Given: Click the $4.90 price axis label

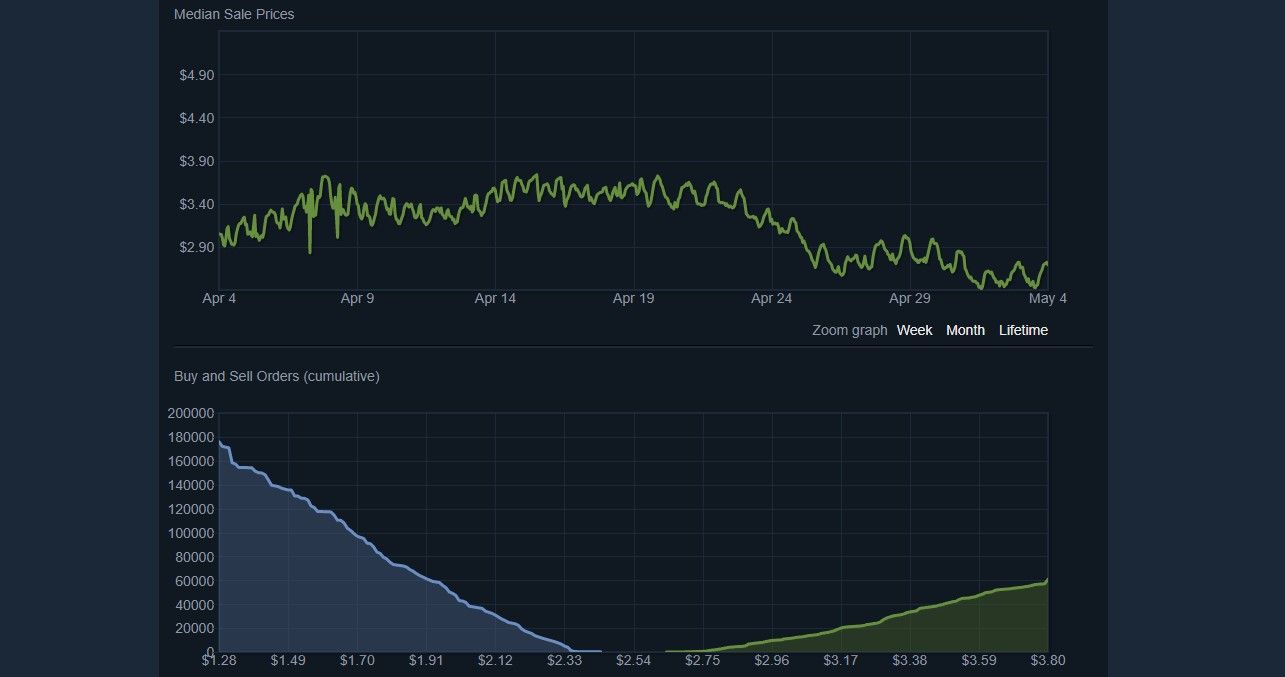Looking at the screenshot, I should [x=196, y=75].
